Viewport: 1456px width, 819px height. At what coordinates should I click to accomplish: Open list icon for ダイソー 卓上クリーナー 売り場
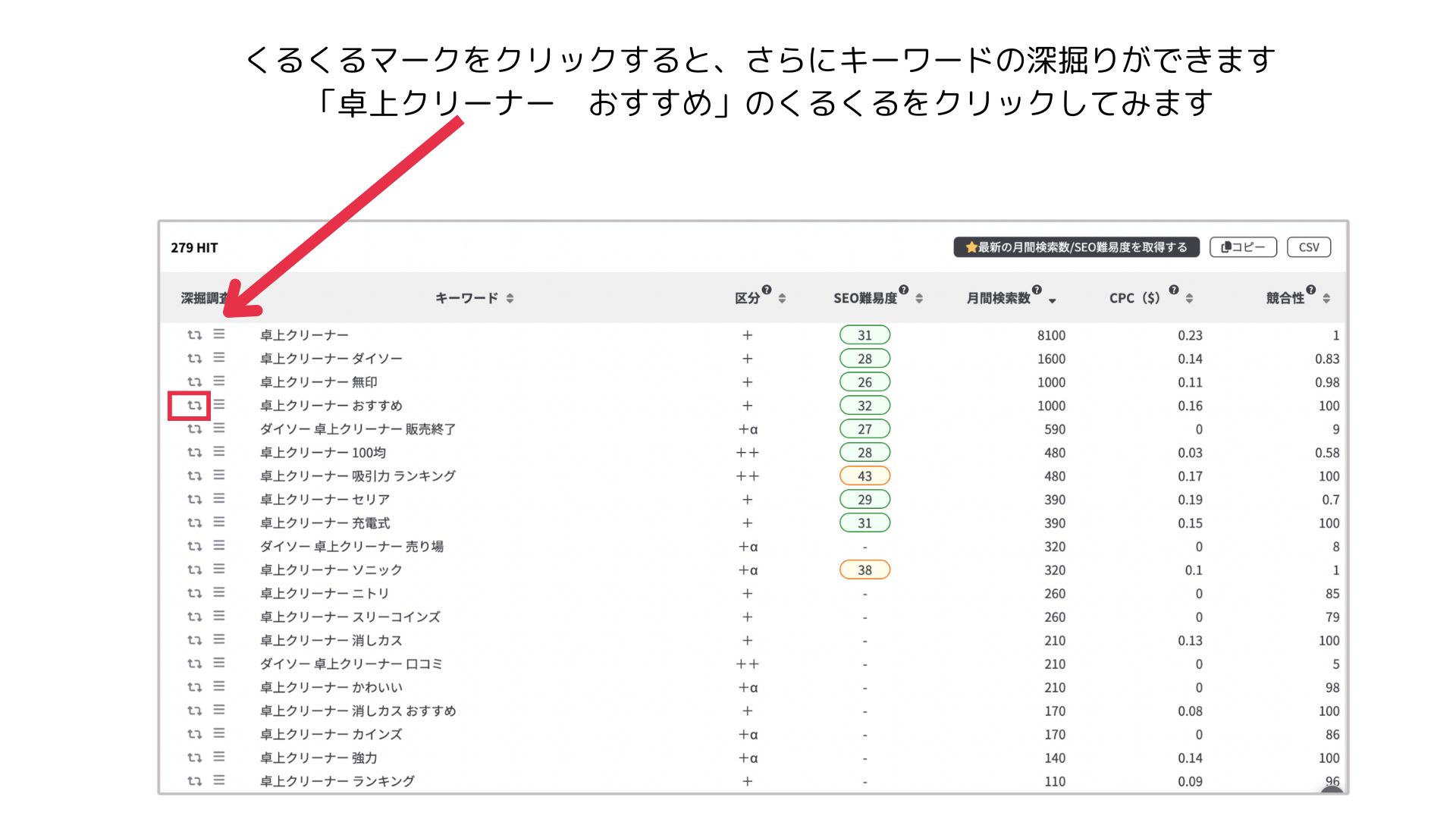pyautogui.click(x=219, y=546)
